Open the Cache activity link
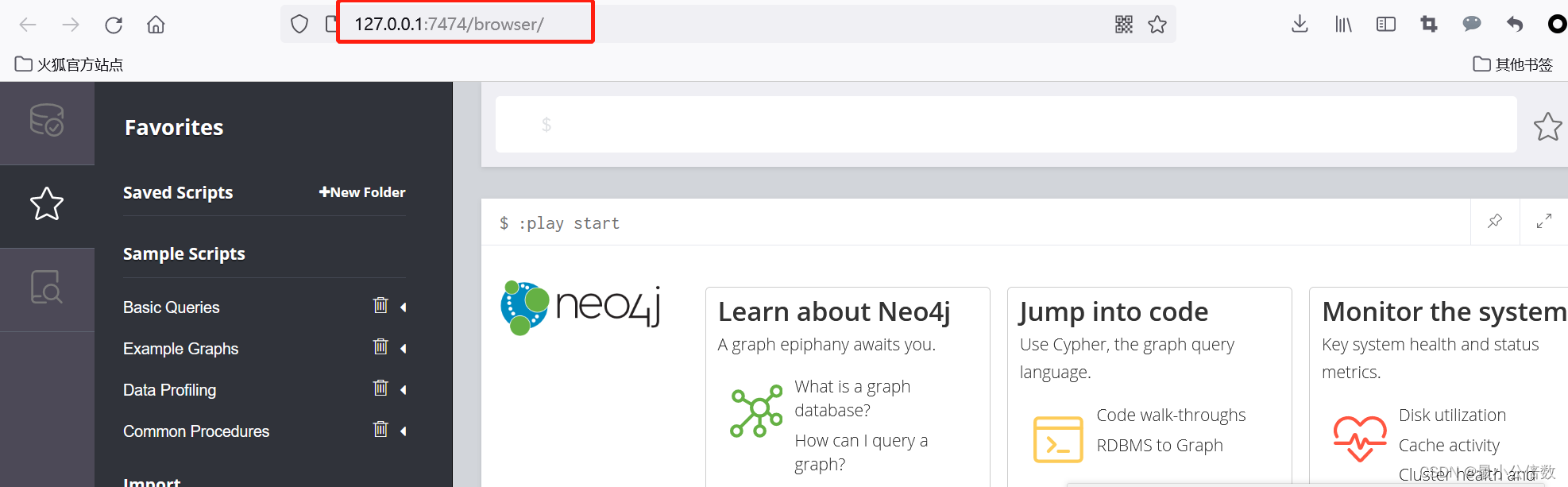This screenshot has height=487, width=1568. click(x=1449, y=446)
